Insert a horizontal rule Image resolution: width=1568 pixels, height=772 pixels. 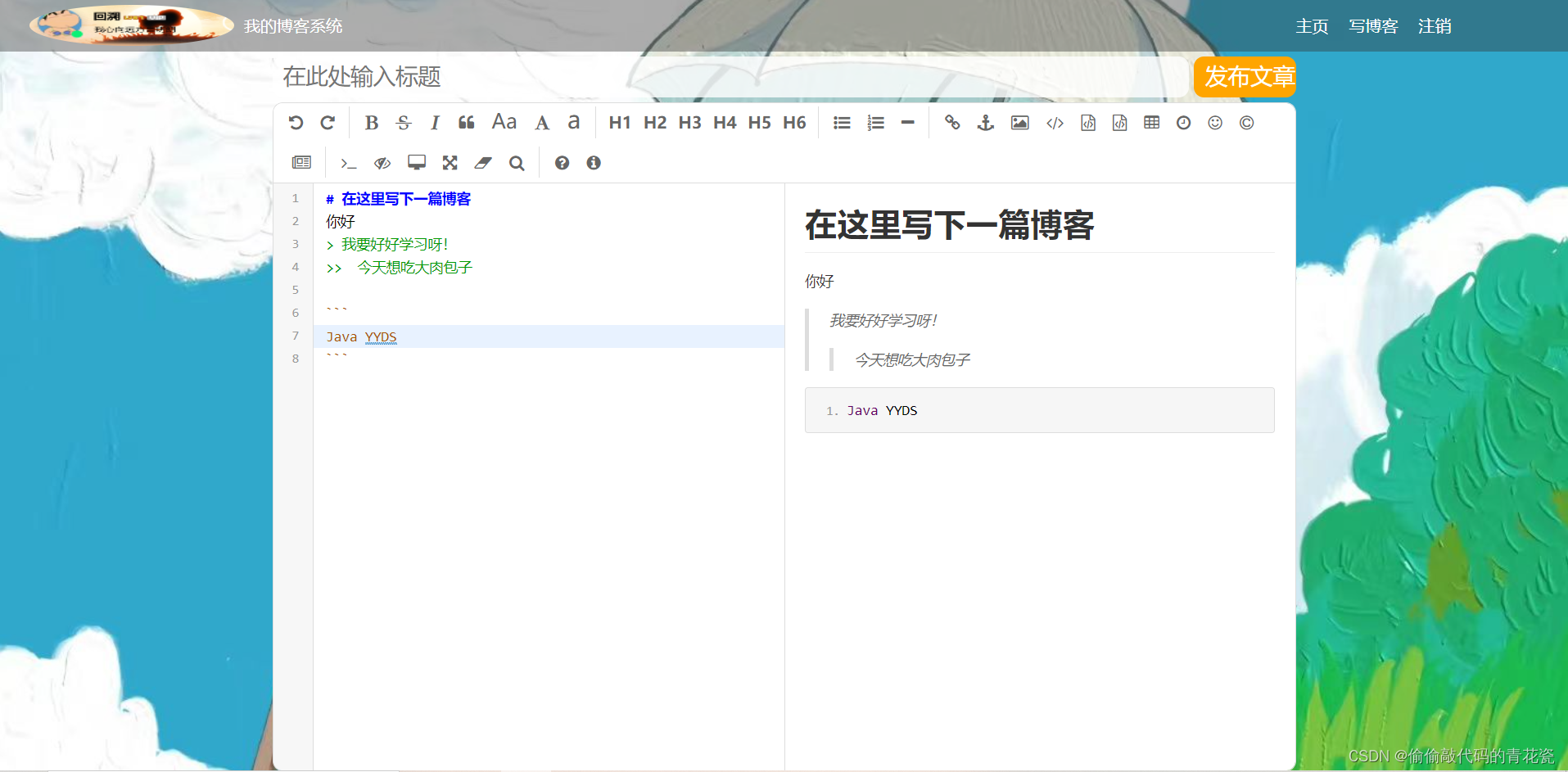907,123
